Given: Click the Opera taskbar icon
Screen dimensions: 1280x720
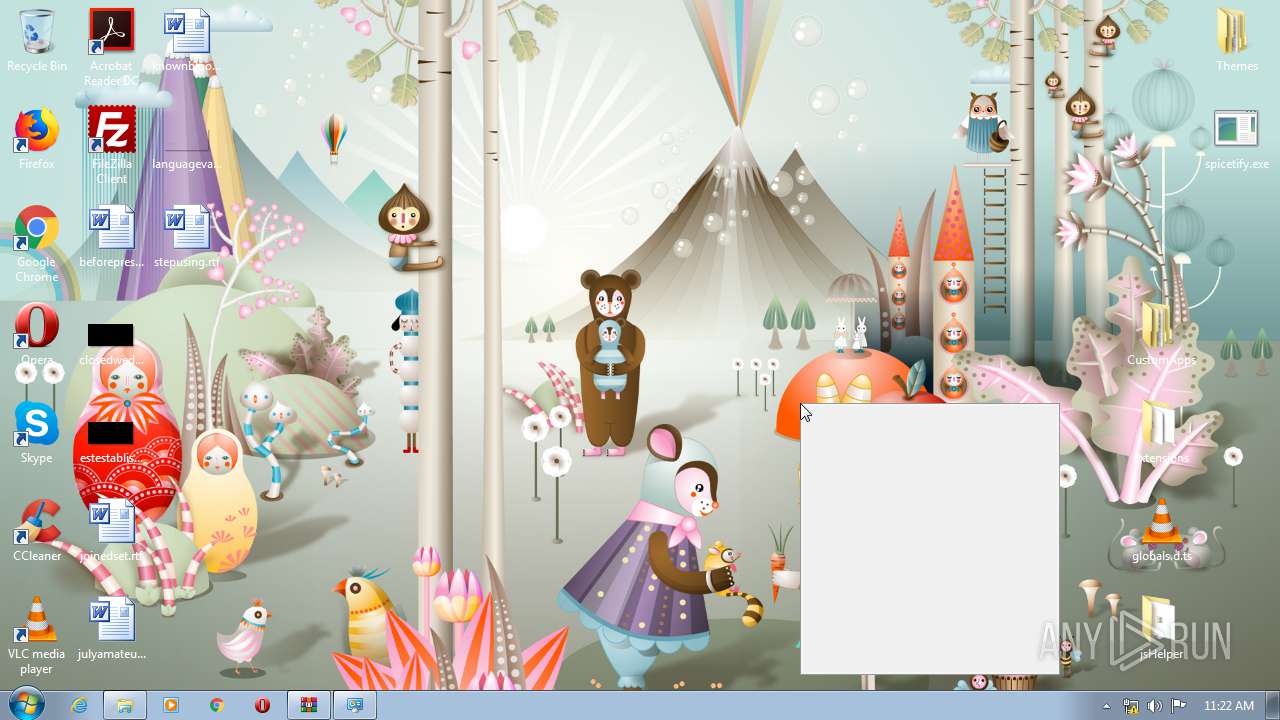Looking at the screenshot, I should click(263, 705).
